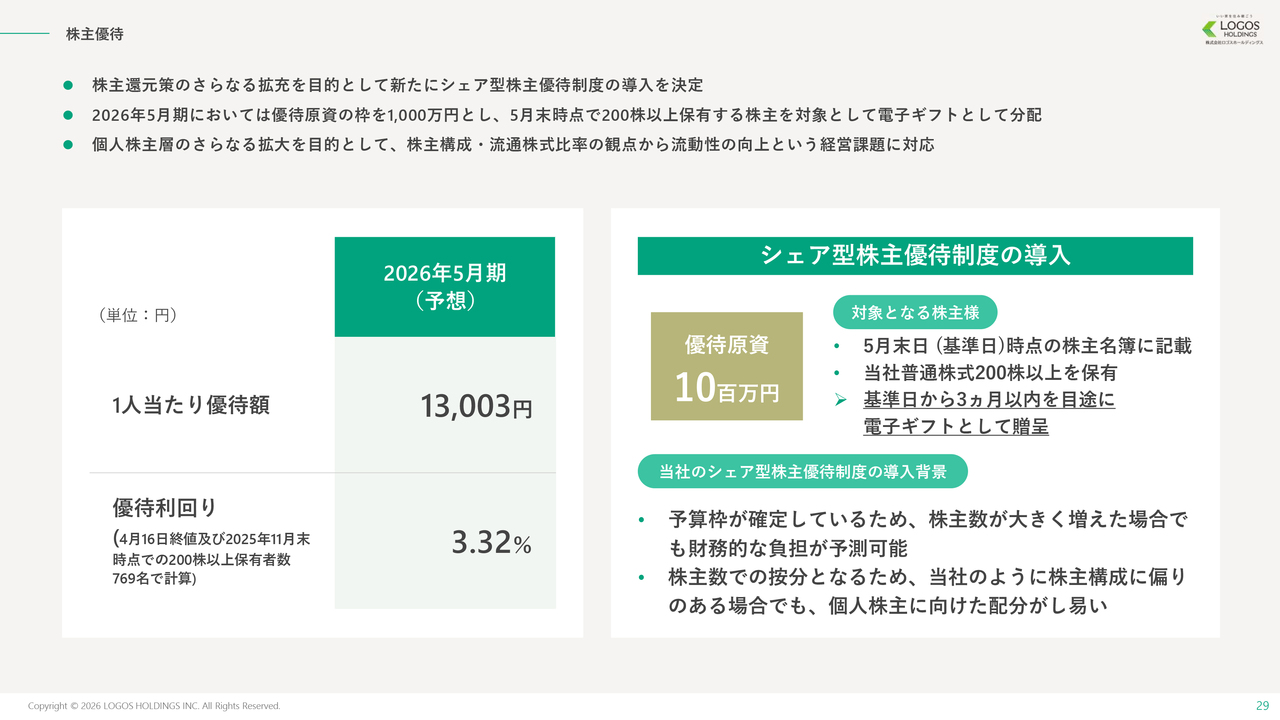This screenshot has width=1280, height=720.
Task: Select the 対象となる株主様 pill label
Action: click(x=915, y=313)
